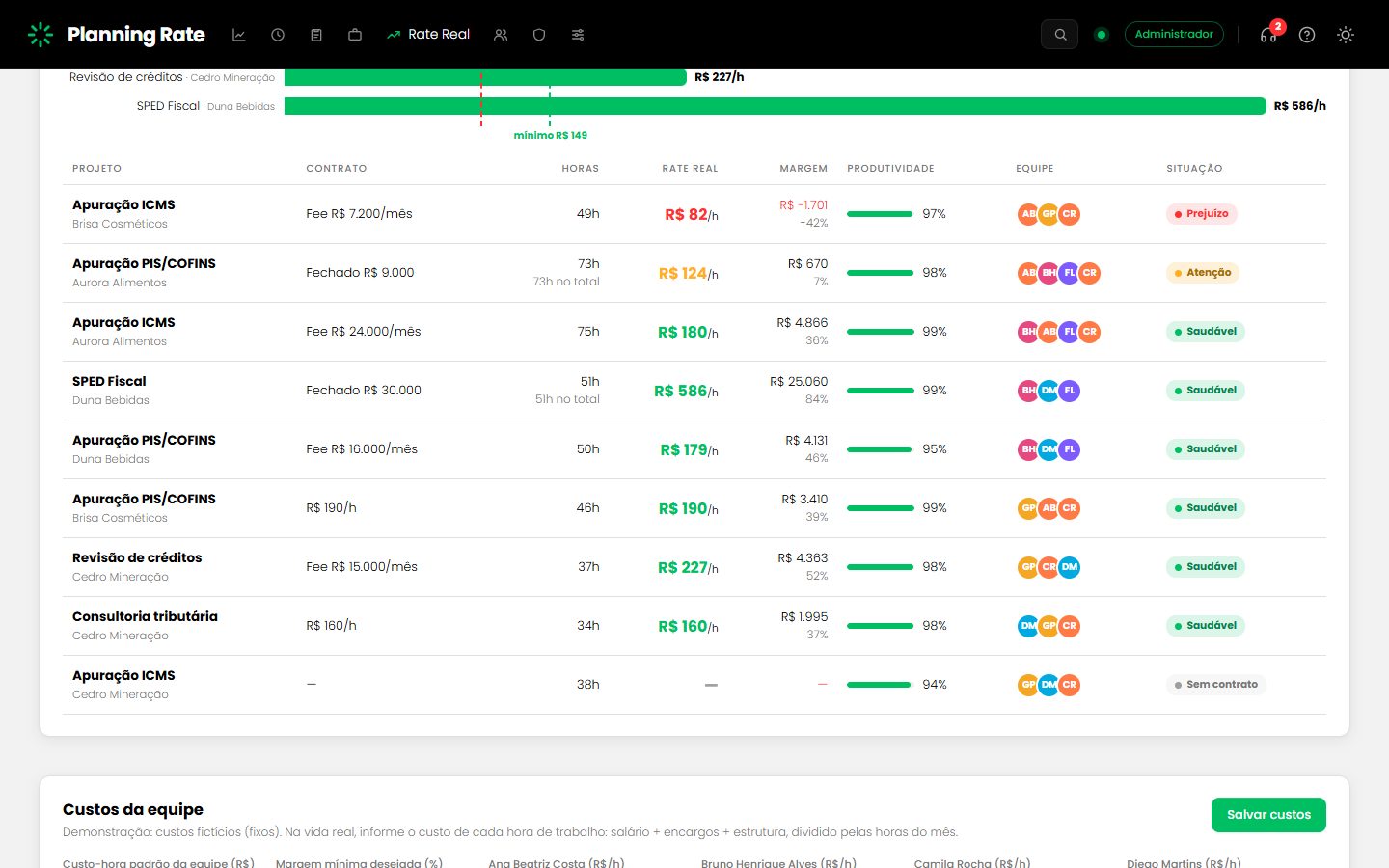Toggle the light theme sun icon
Screen dimensions: 1389x868
[1346, 35]
